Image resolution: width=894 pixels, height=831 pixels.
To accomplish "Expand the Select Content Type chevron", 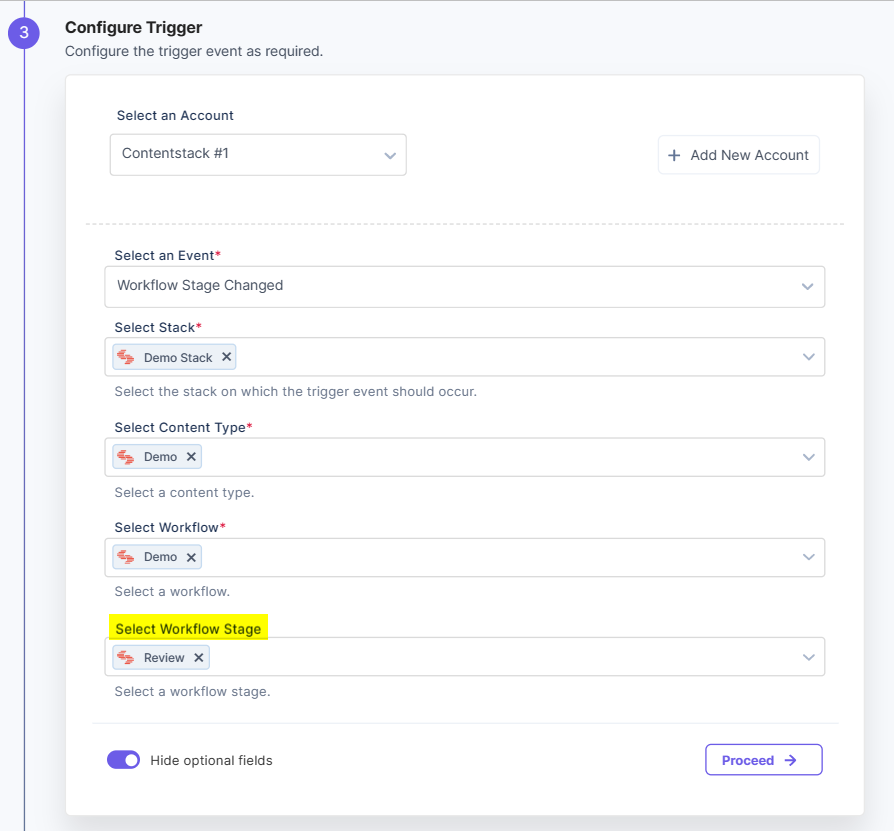I will click(808, 457).
